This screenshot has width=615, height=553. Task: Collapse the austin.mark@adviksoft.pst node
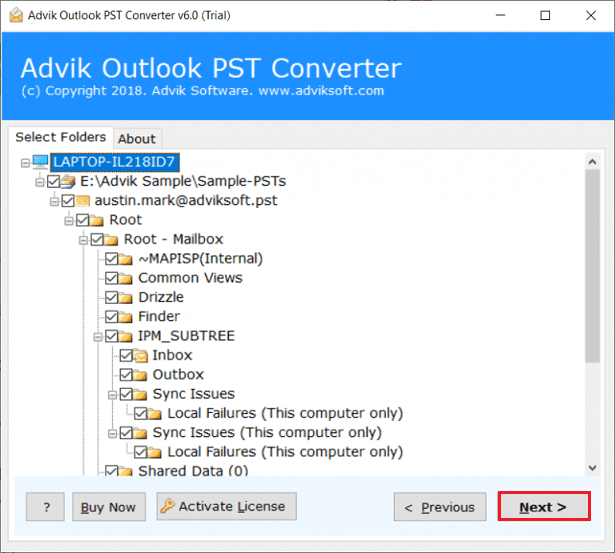click(55, 202)
